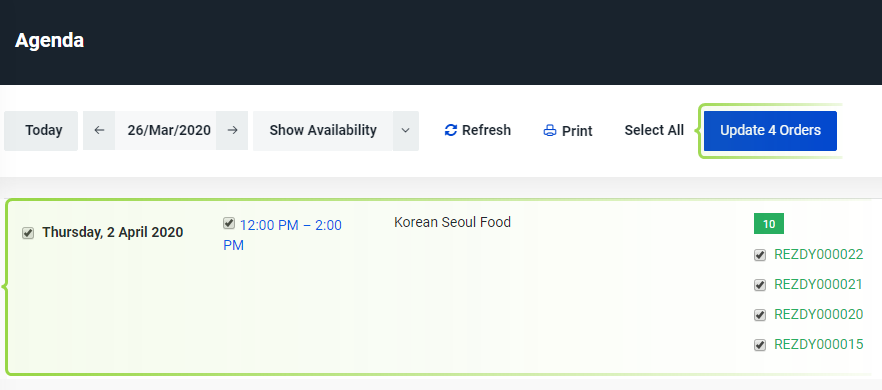
Task: Uncheck the Thursday, 2 April 2020 checkbox
Action: pos(28,232)
